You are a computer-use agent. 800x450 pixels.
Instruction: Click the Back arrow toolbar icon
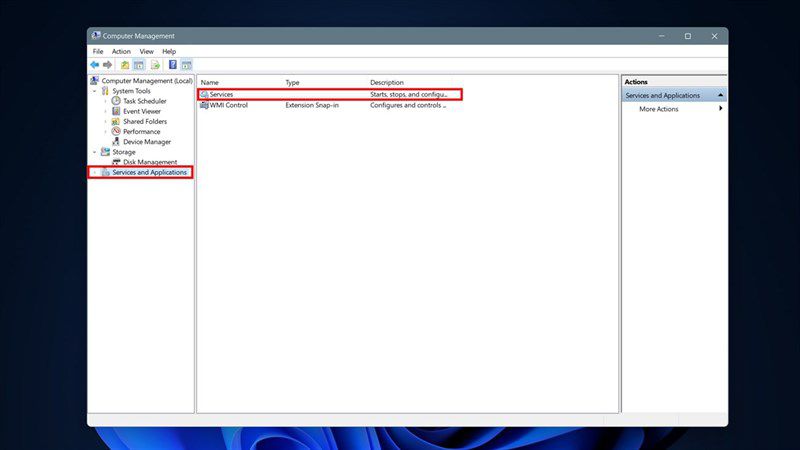[95, 65]
